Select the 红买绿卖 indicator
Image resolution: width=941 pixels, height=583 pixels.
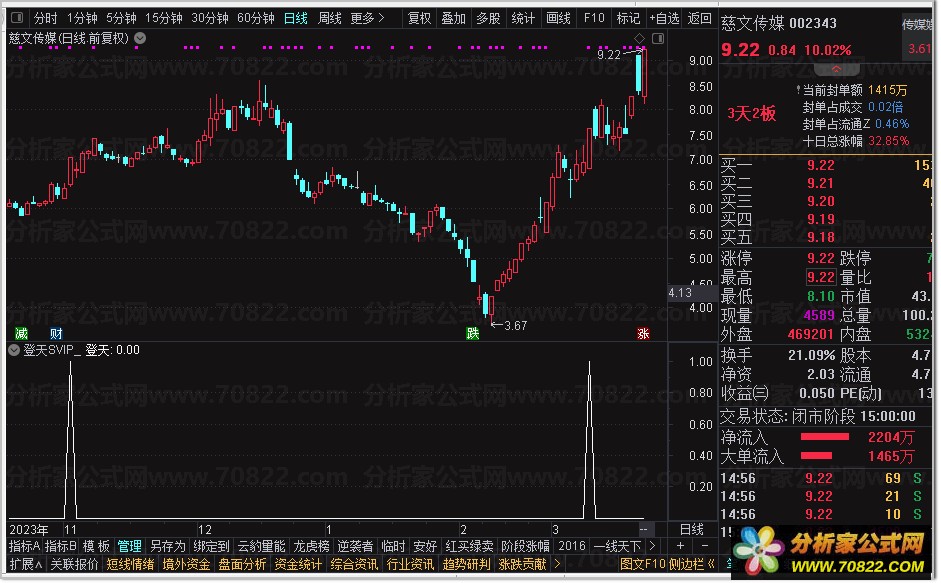pyautogui.click(x=469, y=546)
